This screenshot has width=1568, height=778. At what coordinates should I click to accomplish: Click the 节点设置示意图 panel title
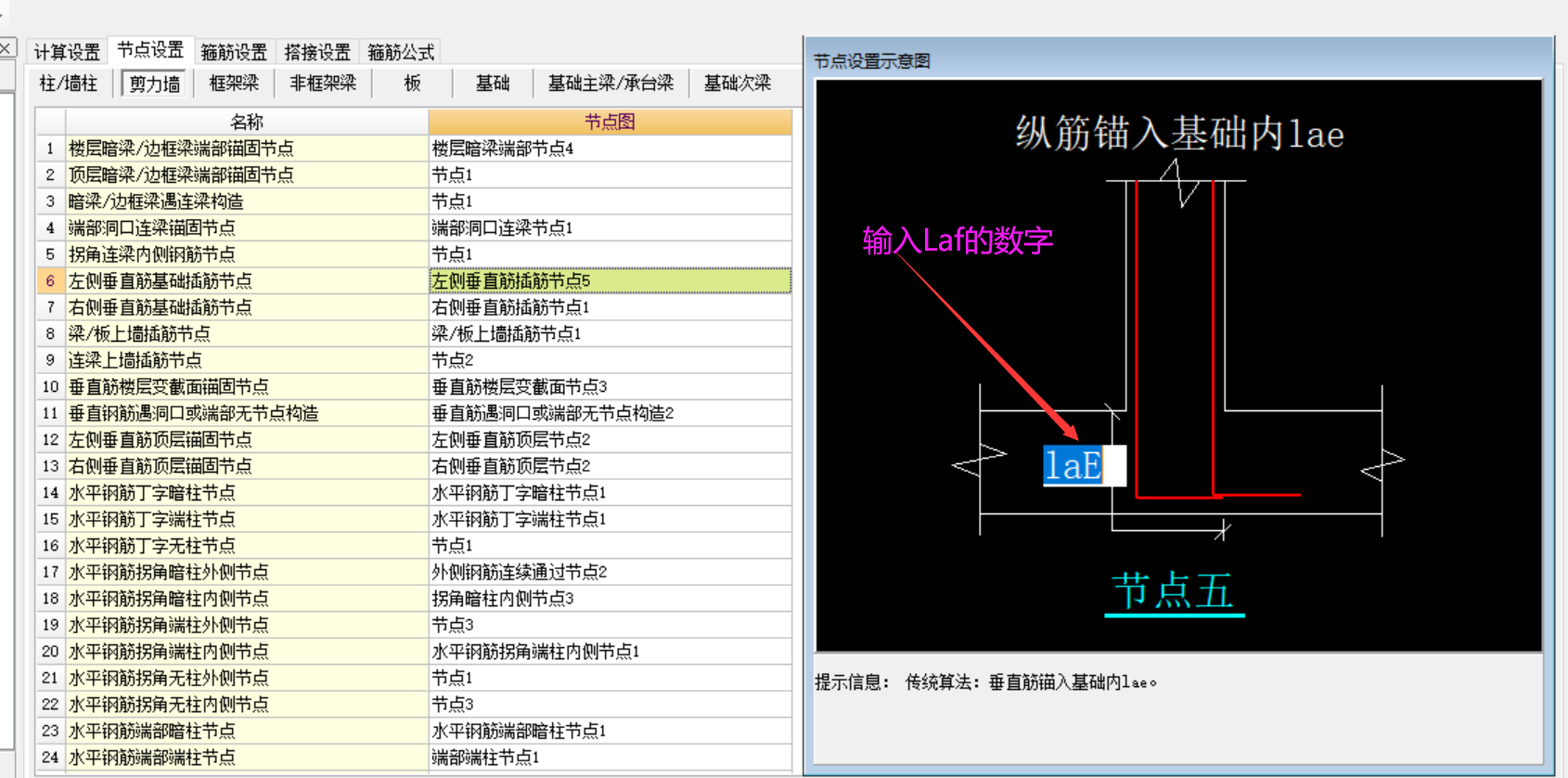pos(871,61)
